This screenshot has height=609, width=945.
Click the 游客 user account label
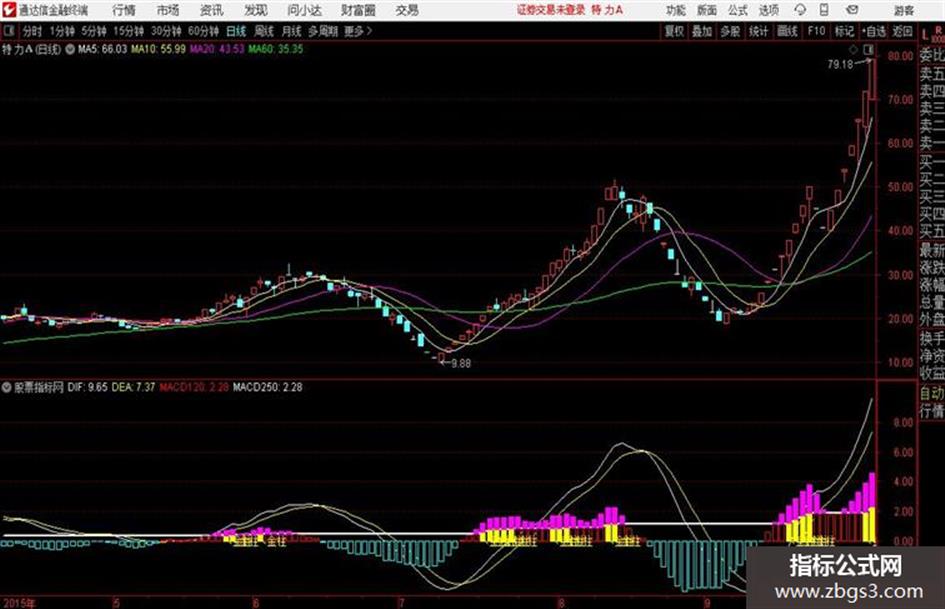(903, 10)
